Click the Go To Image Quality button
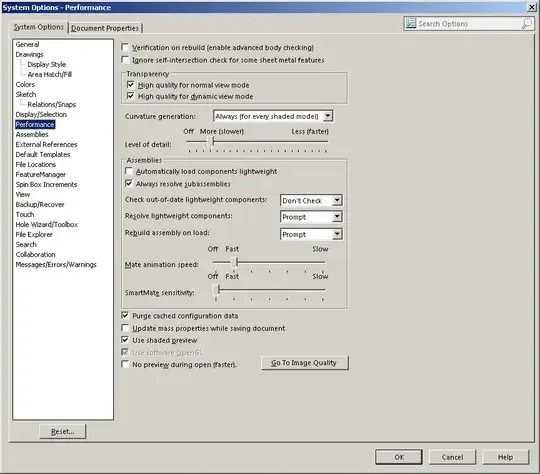Viewport: 540px width, 474px height. pos(305,363)
